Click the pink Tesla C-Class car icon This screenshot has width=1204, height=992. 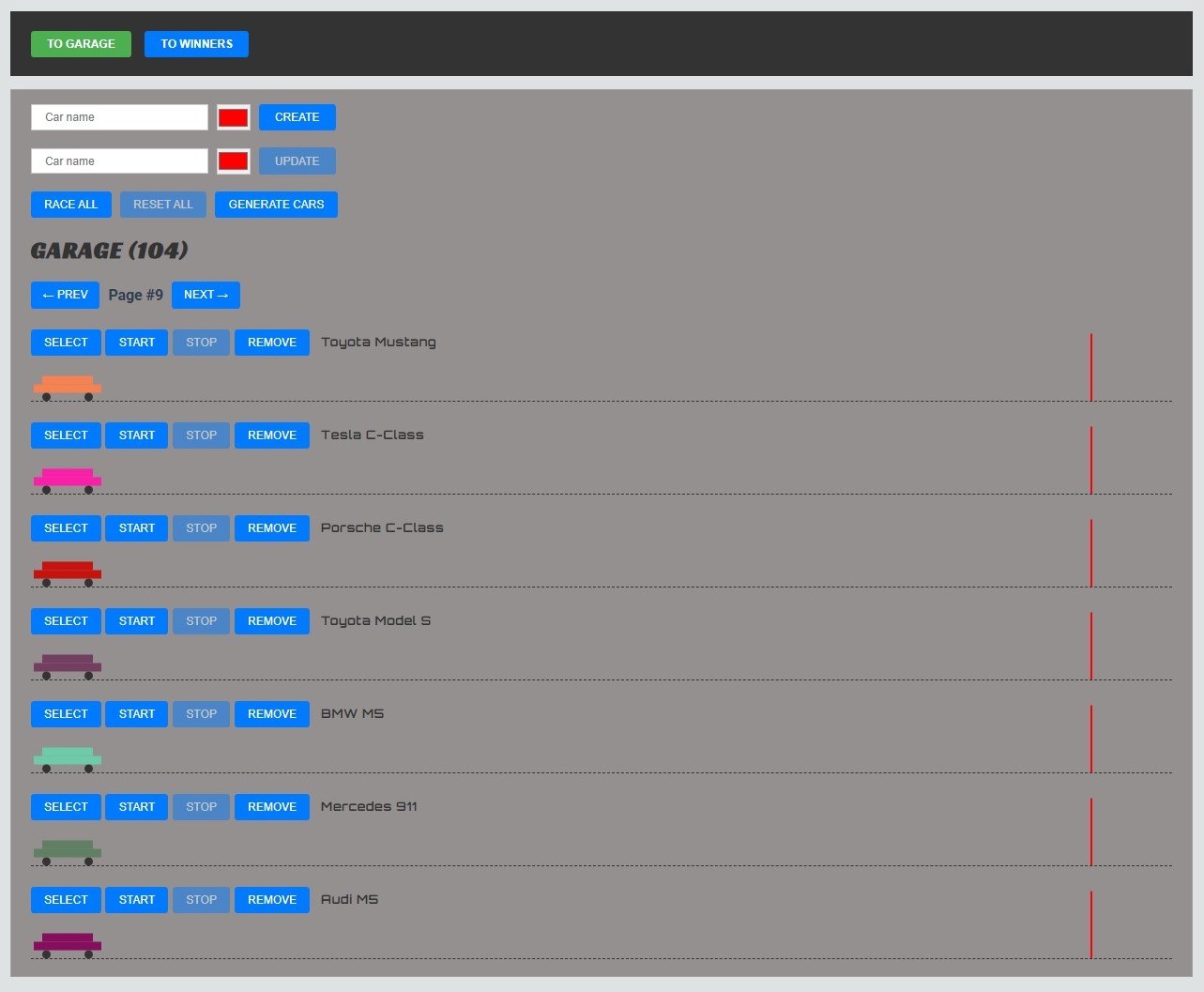click(x=68, y=481)
